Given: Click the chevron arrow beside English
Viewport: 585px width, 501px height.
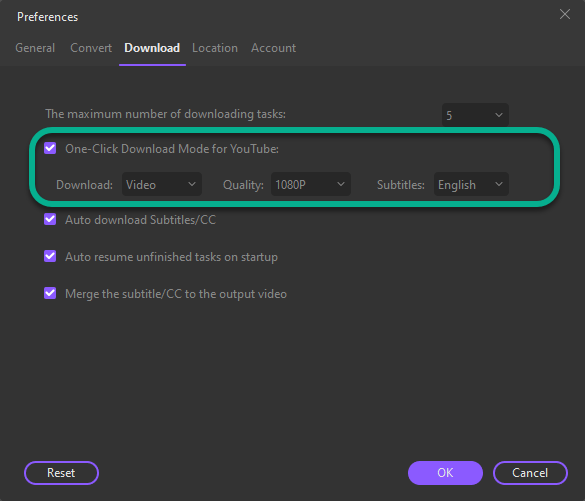Looking at the screenshot, I should click(x=499, y=184).
